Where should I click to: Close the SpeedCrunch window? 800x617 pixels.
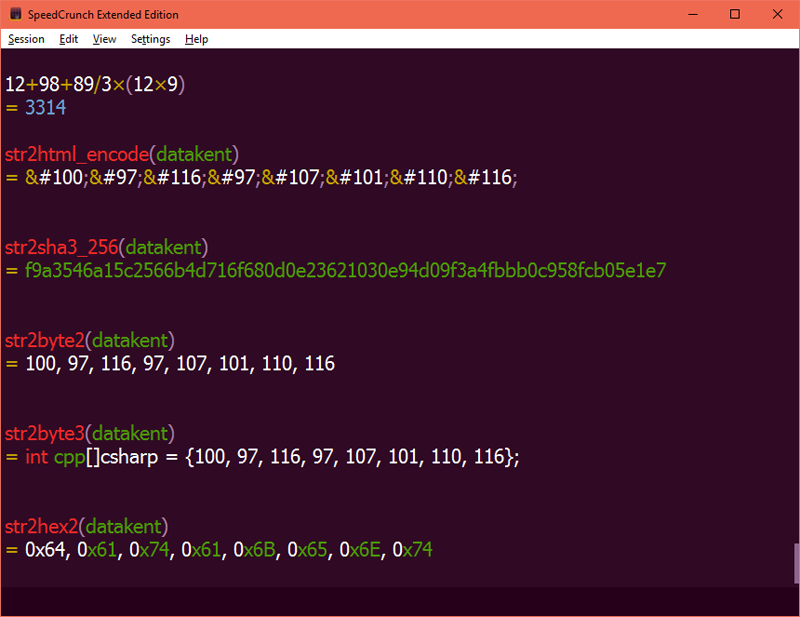tap(777, 14)
